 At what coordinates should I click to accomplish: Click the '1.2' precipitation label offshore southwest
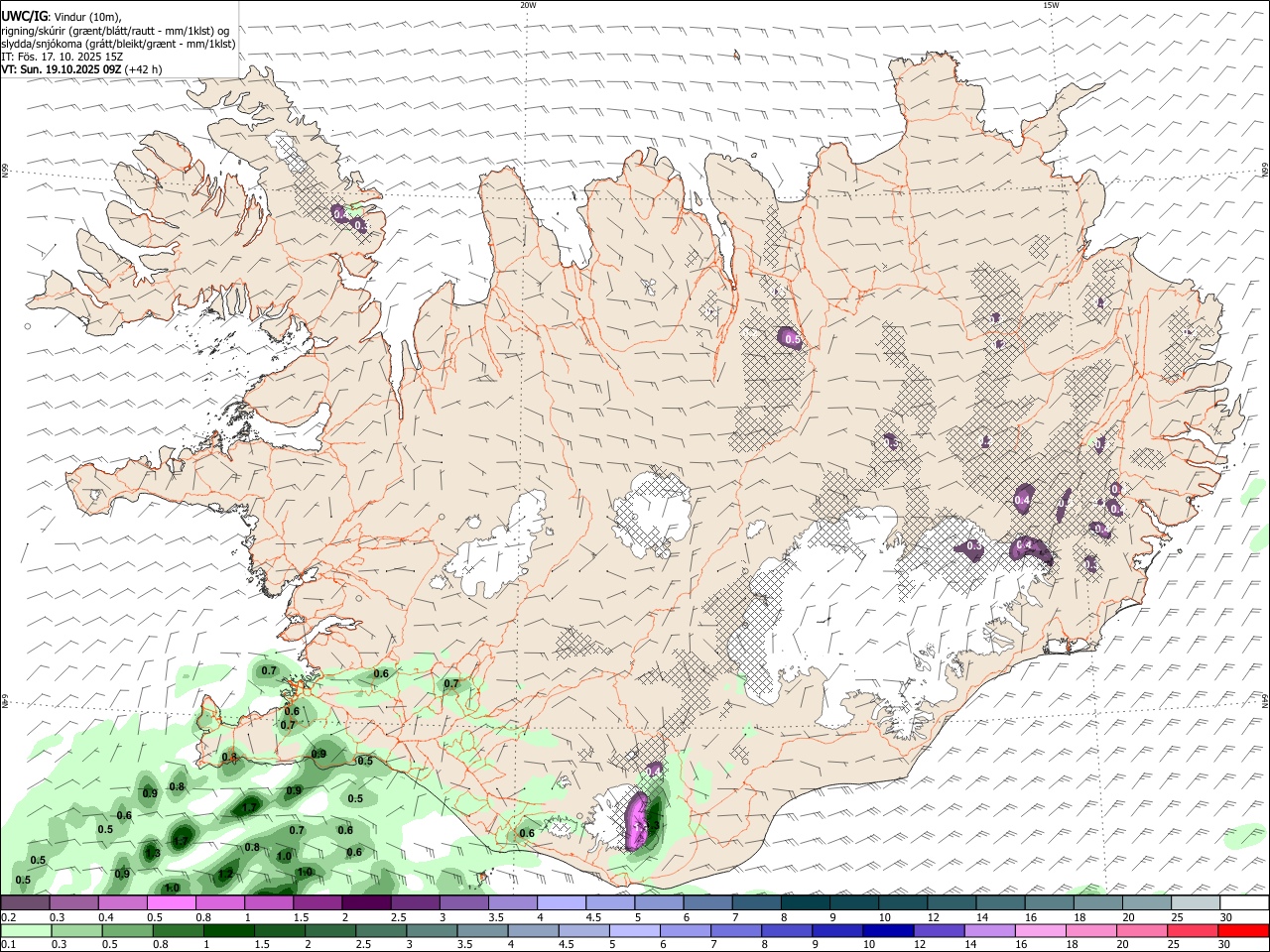click(x=225, y=874)
